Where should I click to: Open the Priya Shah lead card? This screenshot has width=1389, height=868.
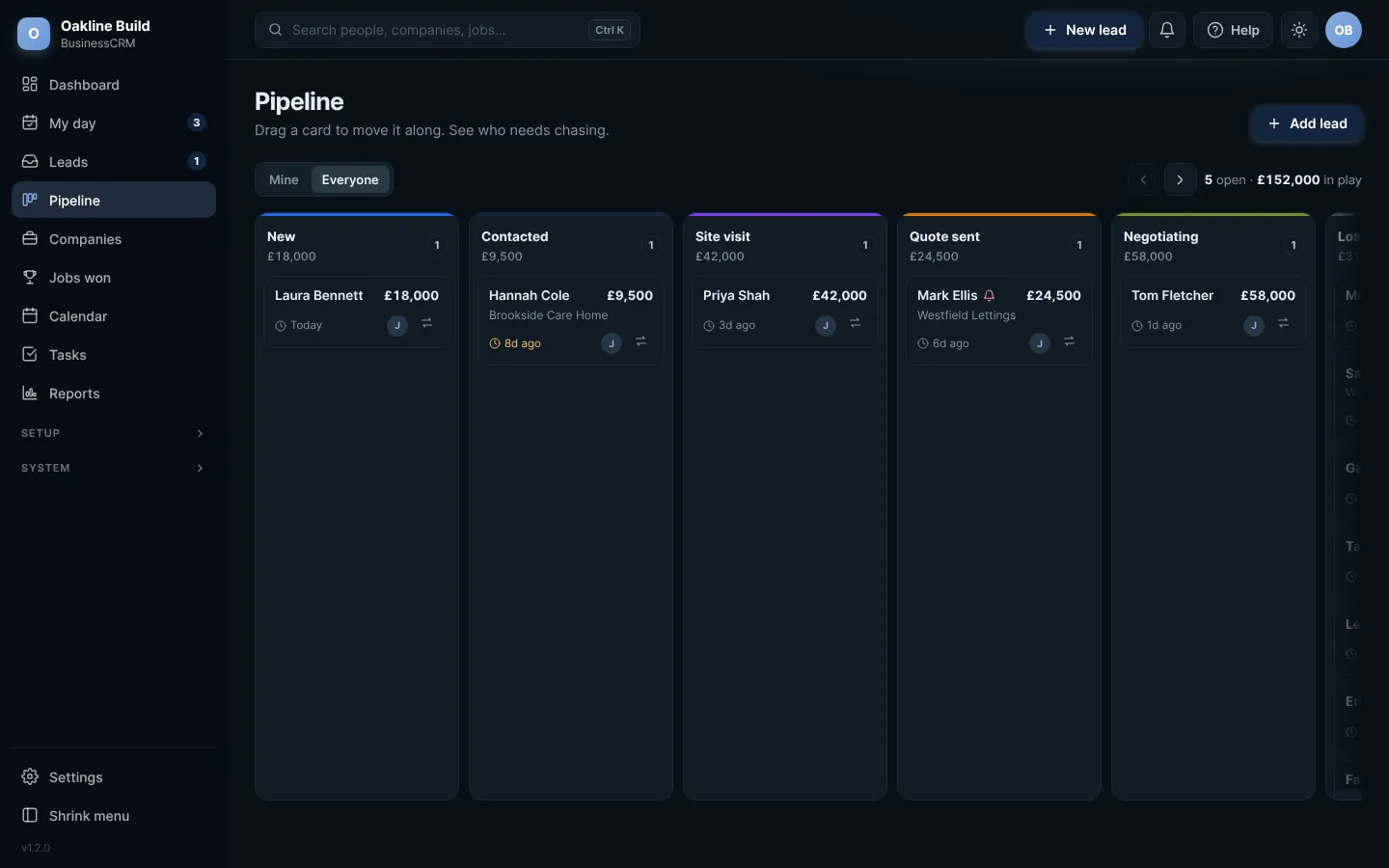785,312
